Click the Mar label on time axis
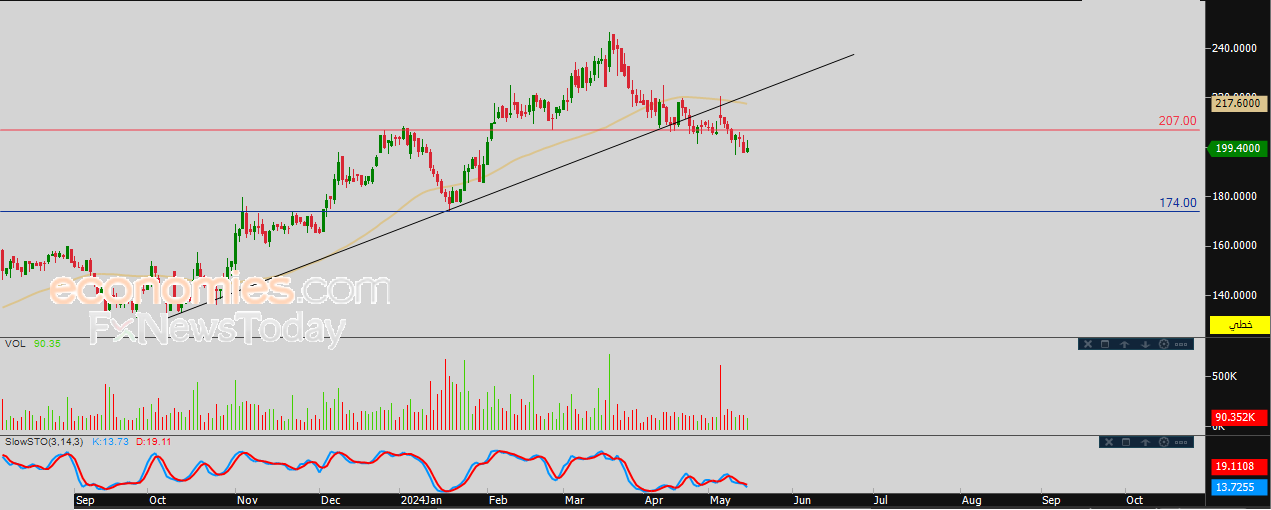Image resolution: width=1271 pixels, height=510 pixels. point(575,498)
